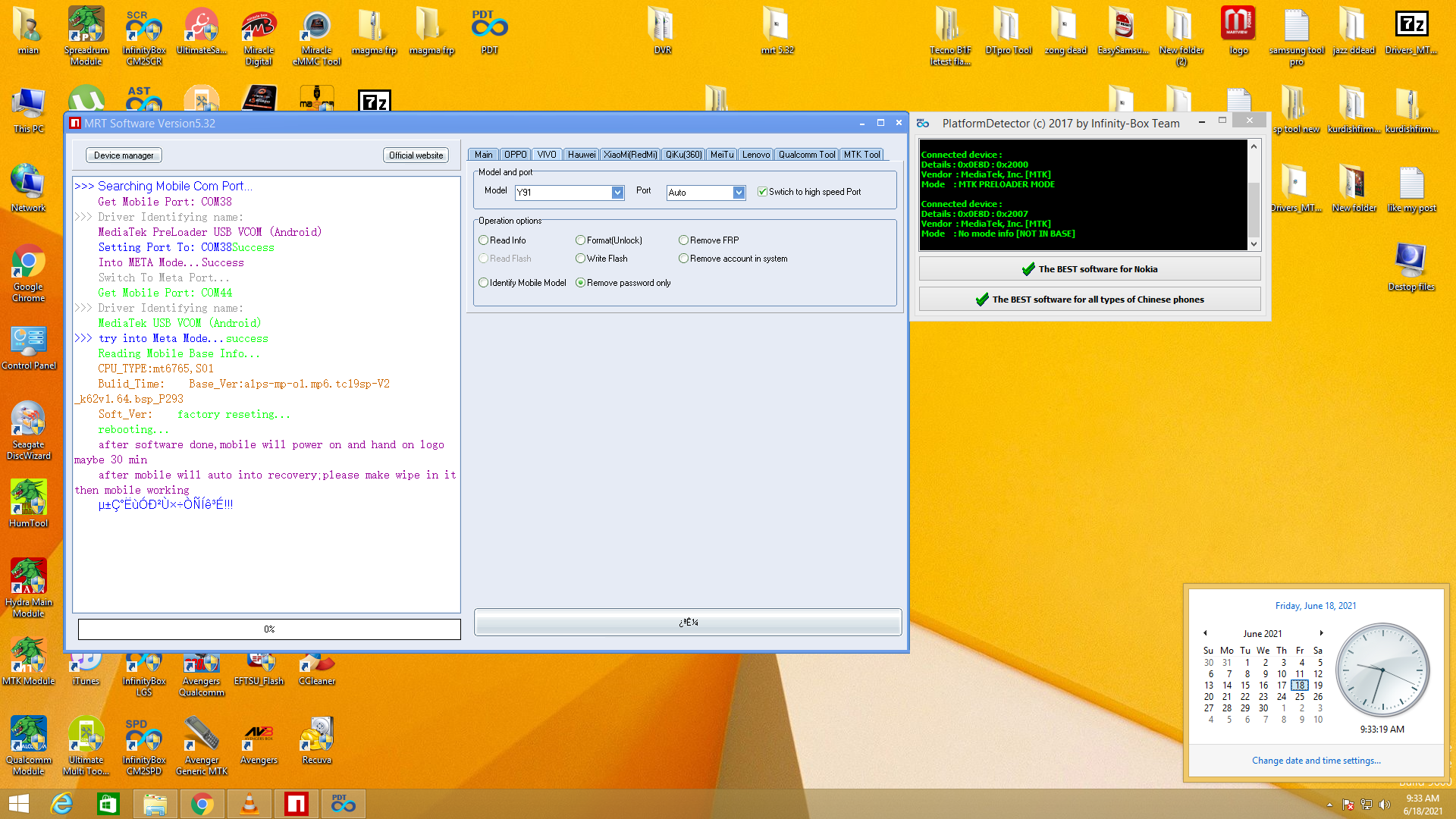Switch to the Qualcomm Tool tab
The height and width of the screenshot is (819, 1456).
806,155
